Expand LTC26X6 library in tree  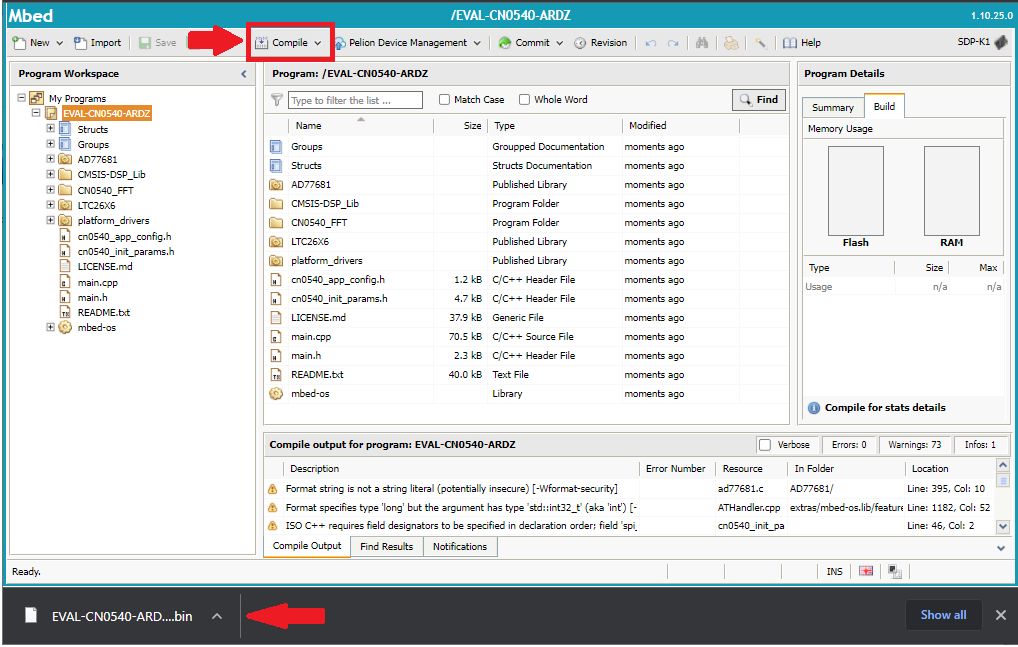50,204
